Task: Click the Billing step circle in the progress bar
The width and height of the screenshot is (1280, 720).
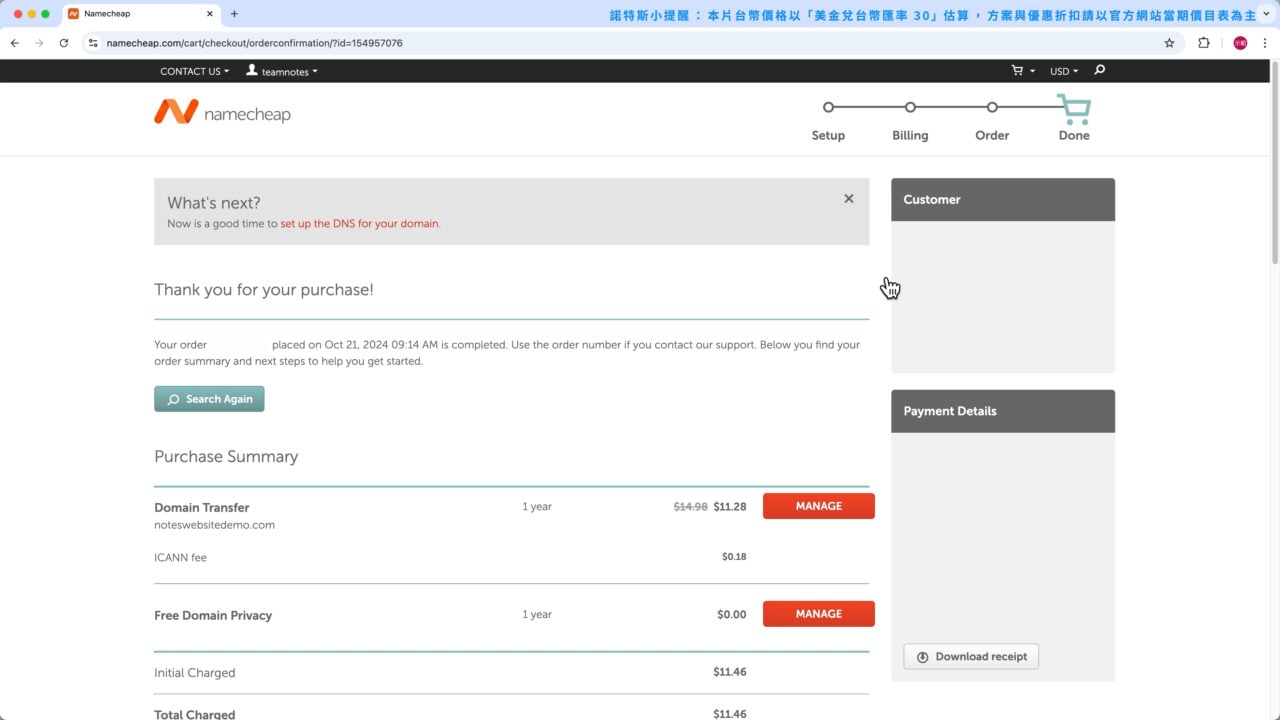Action: click(910, 107)
